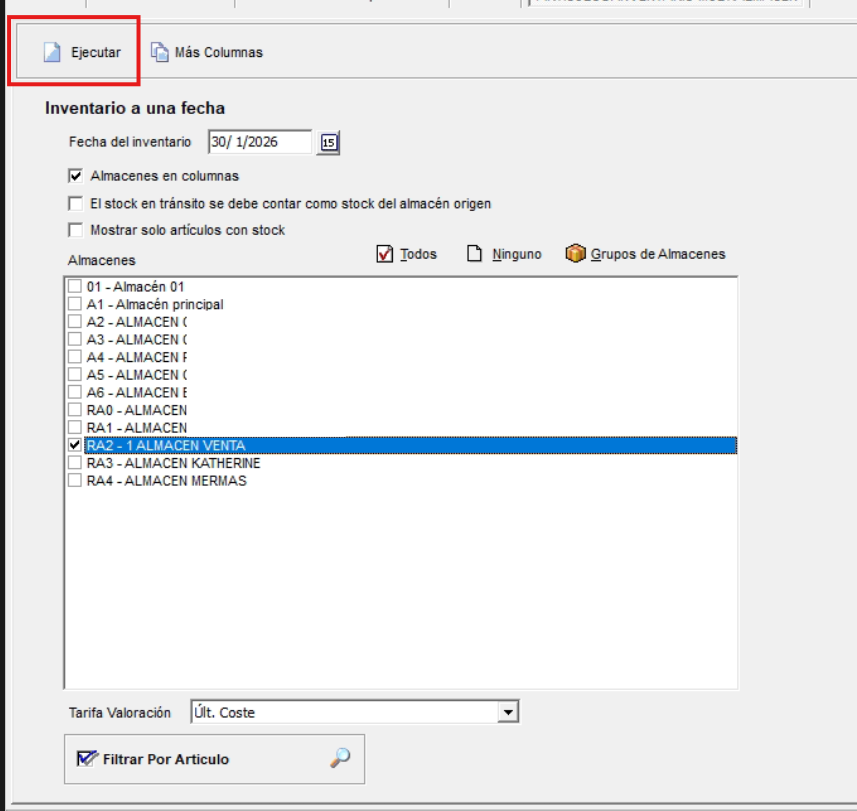Screen dimensions: 857x811
Task: Select Todos warehouses link
Action: pos(418,254)
